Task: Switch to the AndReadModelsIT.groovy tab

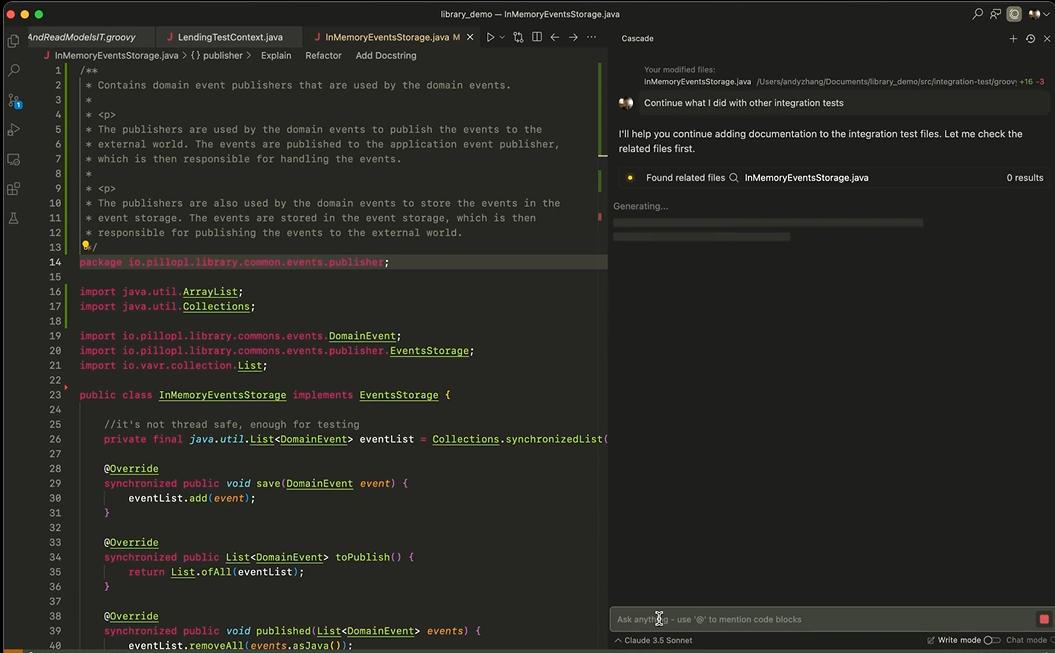Action: click(x=81, y=37)
